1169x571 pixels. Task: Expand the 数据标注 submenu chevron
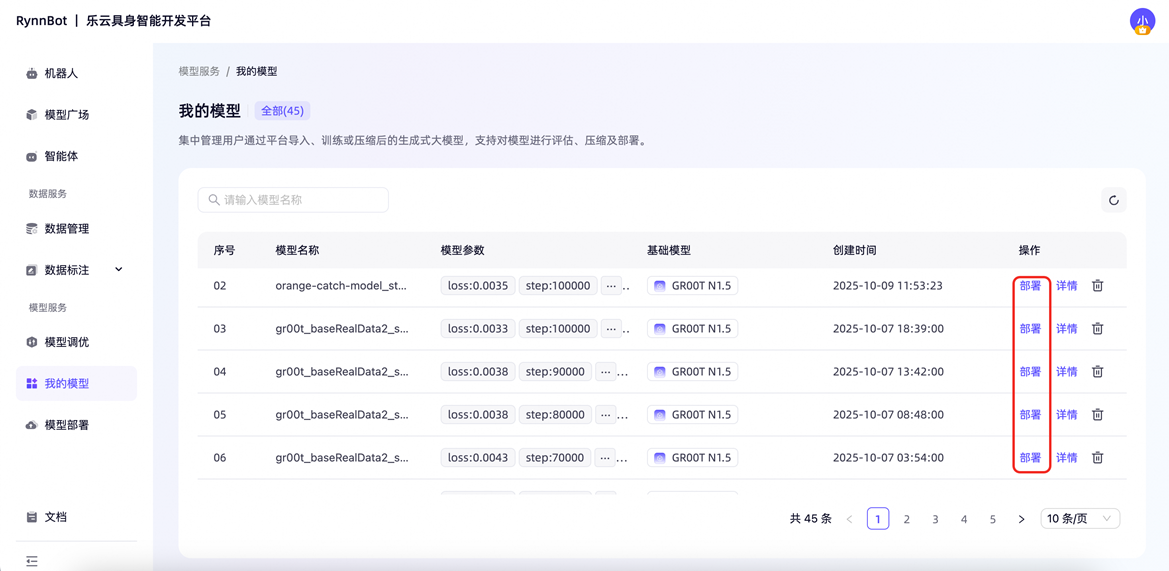[x=119, y=269]
